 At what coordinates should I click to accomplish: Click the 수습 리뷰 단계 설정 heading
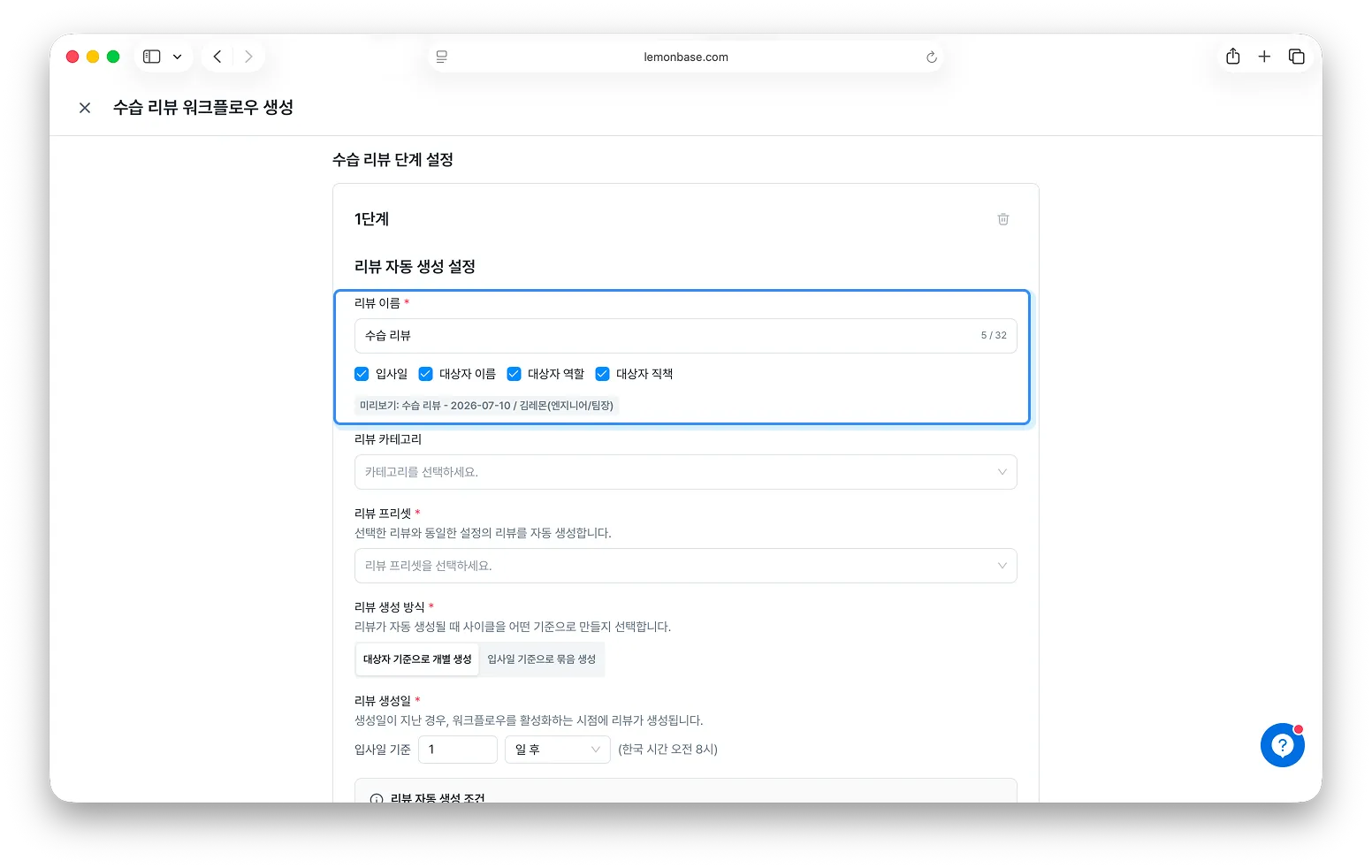[393, 160]
